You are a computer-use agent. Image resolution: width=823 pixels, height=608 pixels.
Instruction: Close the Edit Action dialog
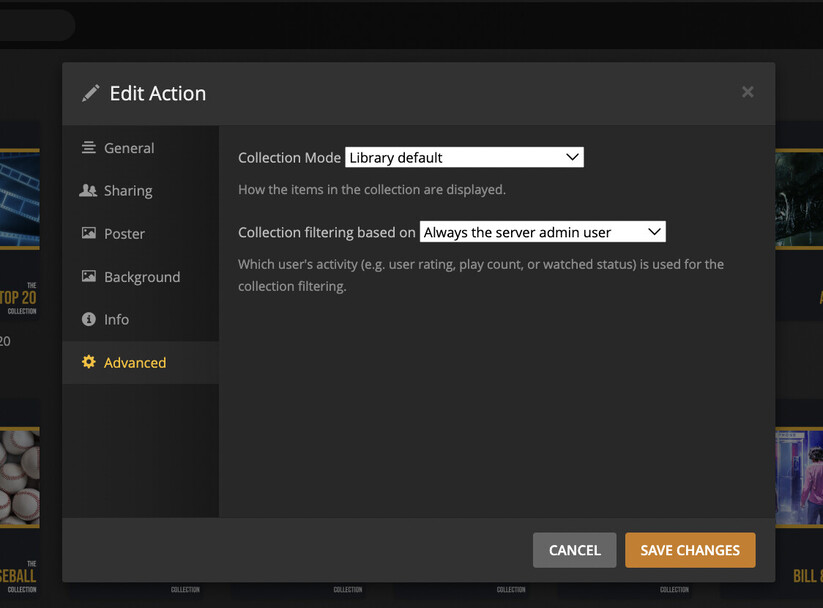pyautogui.click(x=747, y=92)
